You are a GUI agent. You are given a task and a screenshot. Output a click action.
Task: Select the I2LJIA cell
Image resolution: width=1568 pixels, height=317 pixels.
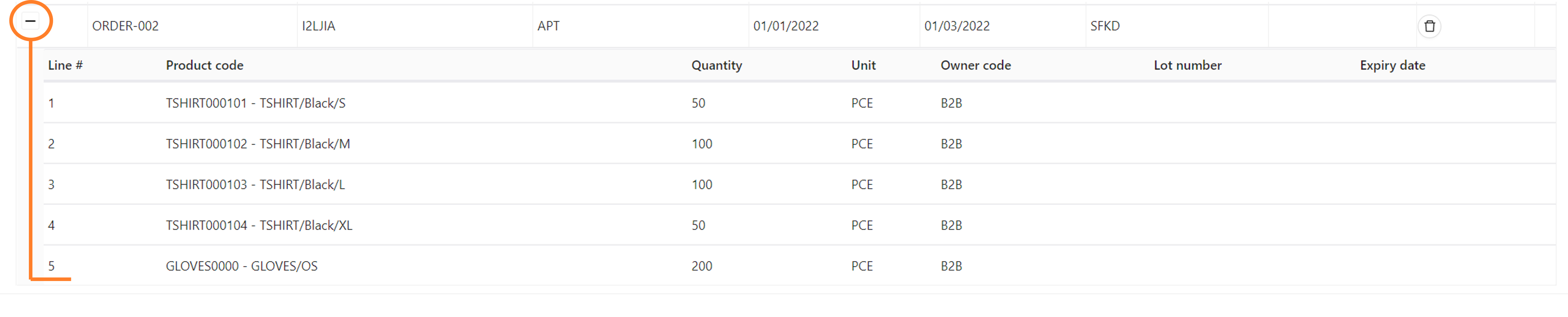318,26
